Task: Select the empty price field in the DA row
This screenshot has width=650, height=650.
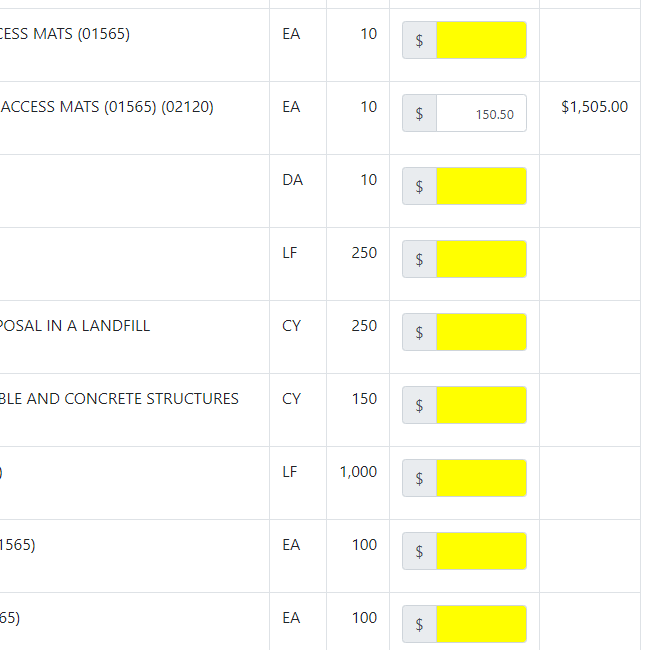Action: click(481, 186)
